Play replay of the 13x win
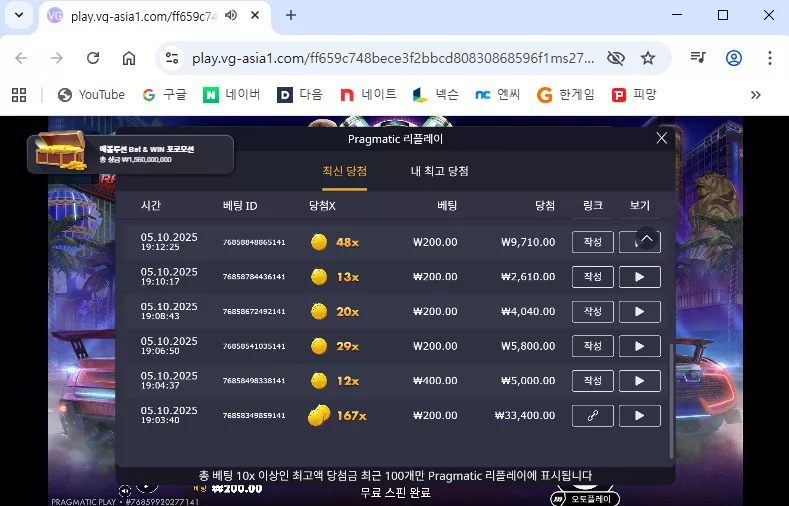Image resolution: width=789 pixels, height=506 pixels. point(640,277)
